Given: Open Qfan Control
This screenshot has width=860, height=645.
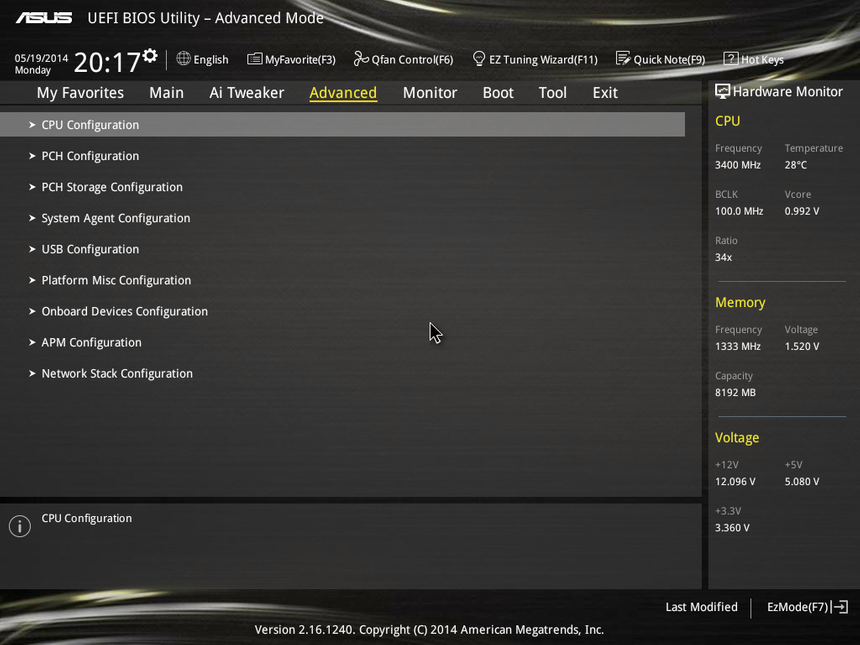Looking at the screenshot, I should coord(403,59).
